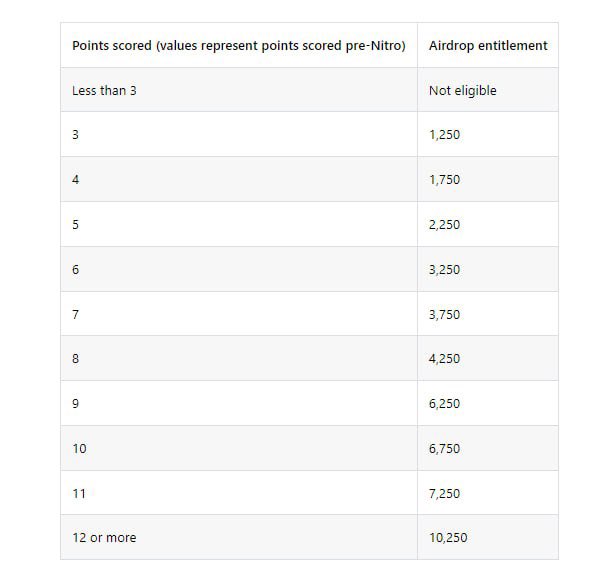Image resolution: width=598 pixels, height=588 pixels.
Task: Select the points cell showing 10
Action: [239, 448]
